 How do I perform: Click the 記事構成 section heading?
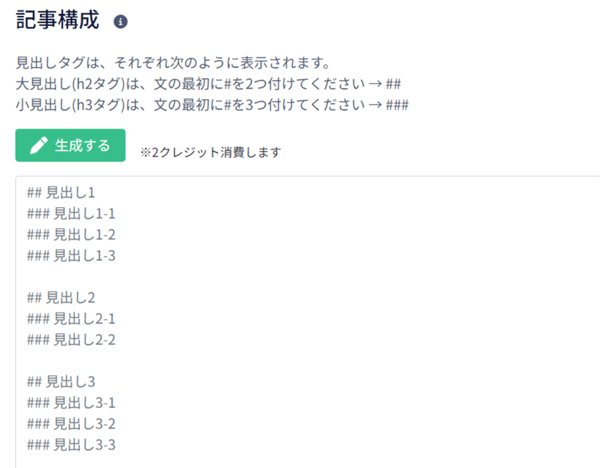[58, 20]
